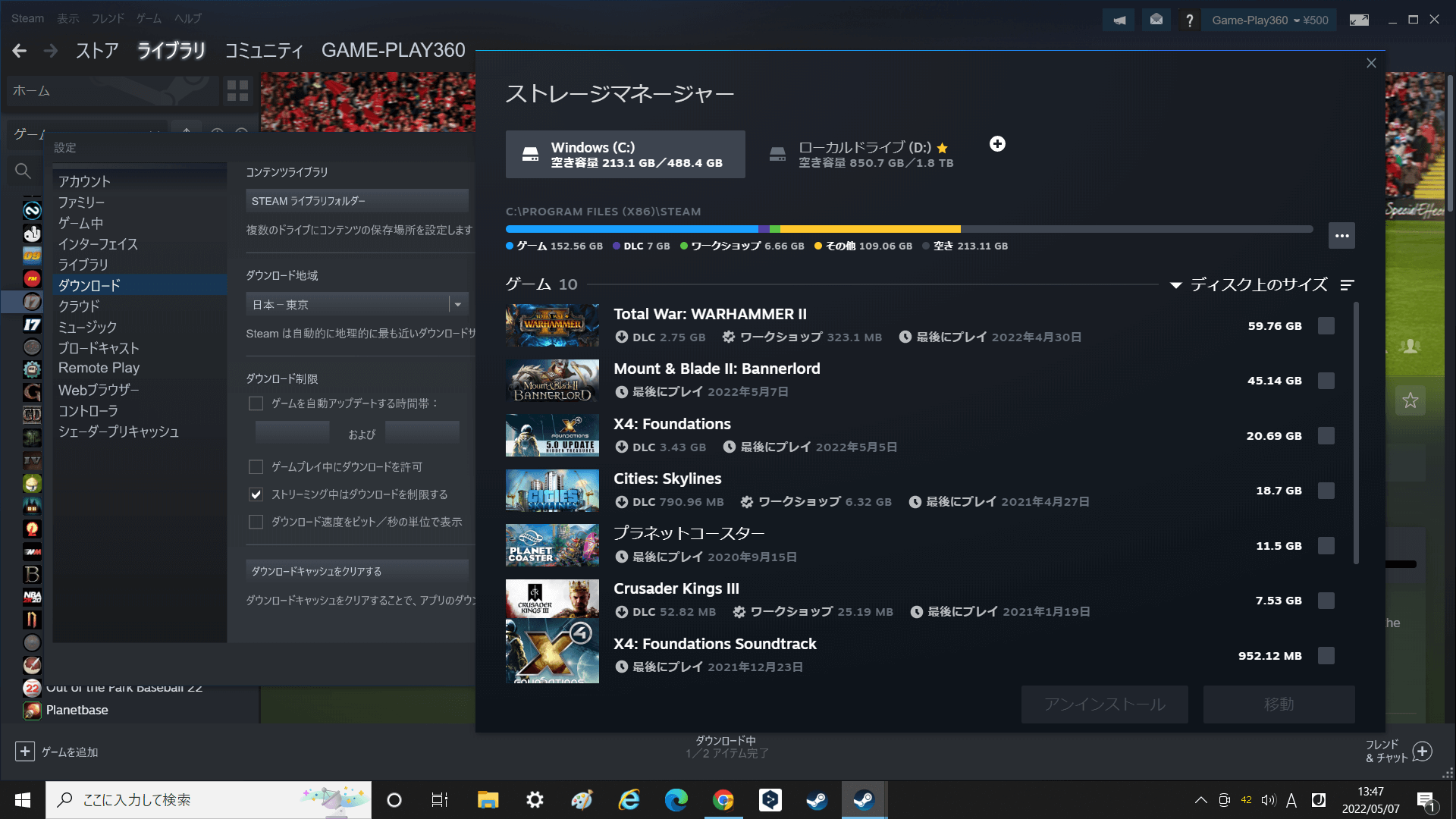Add a new drive with the plus icon
This screenshot has height=819, width=1456.
(x=997, y=143)
